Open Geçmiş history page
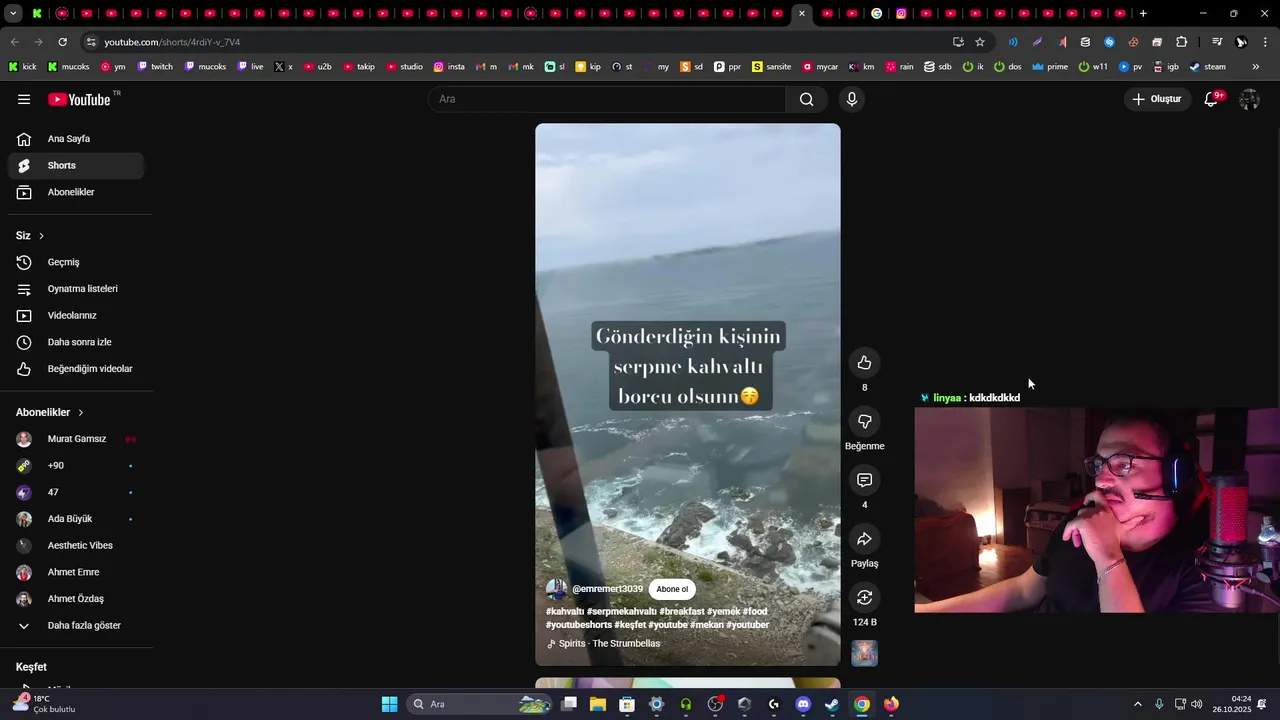 point(76,262)
